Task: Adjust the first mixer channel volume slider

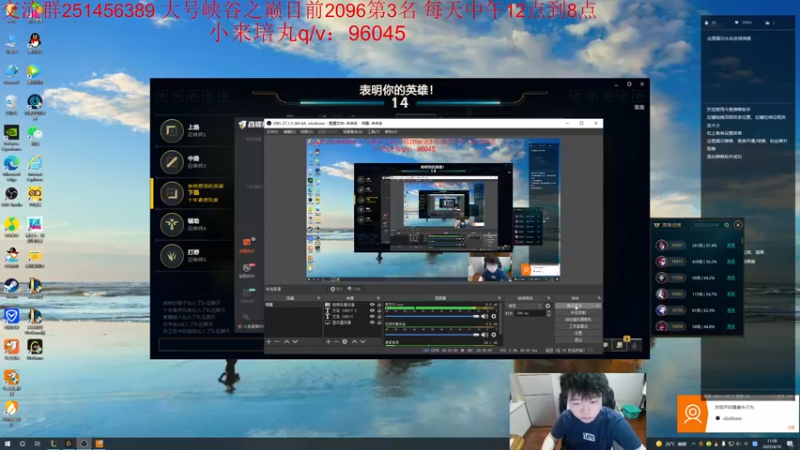Action: (x=432, y=316)
